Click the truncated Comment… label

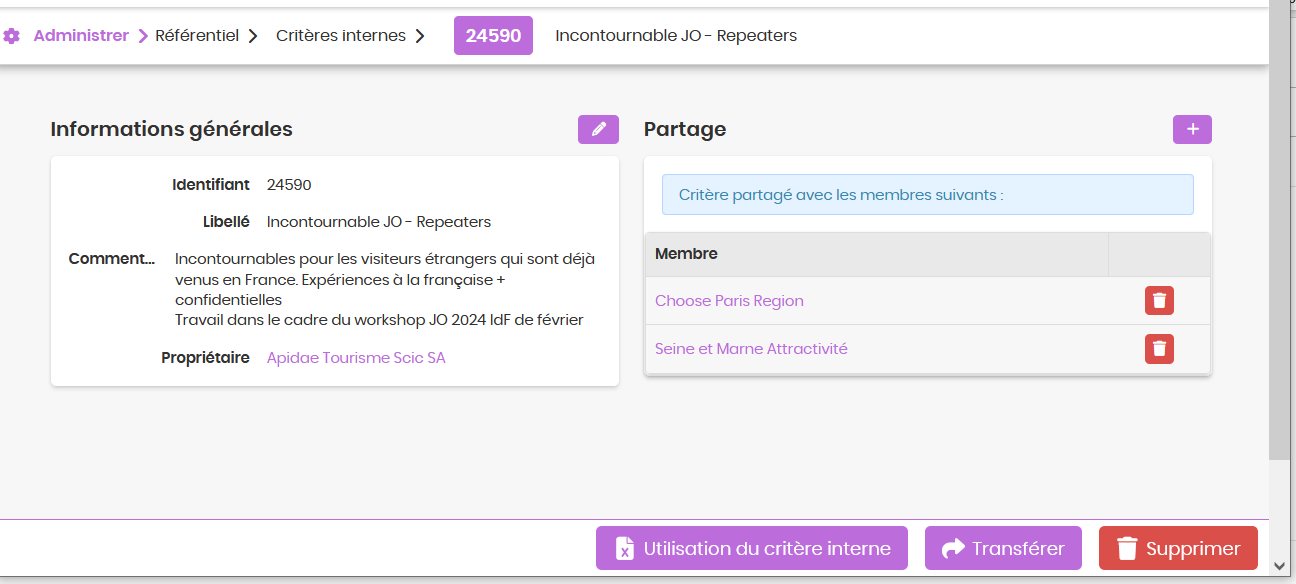pyautogui.click(x=111, y=259)
